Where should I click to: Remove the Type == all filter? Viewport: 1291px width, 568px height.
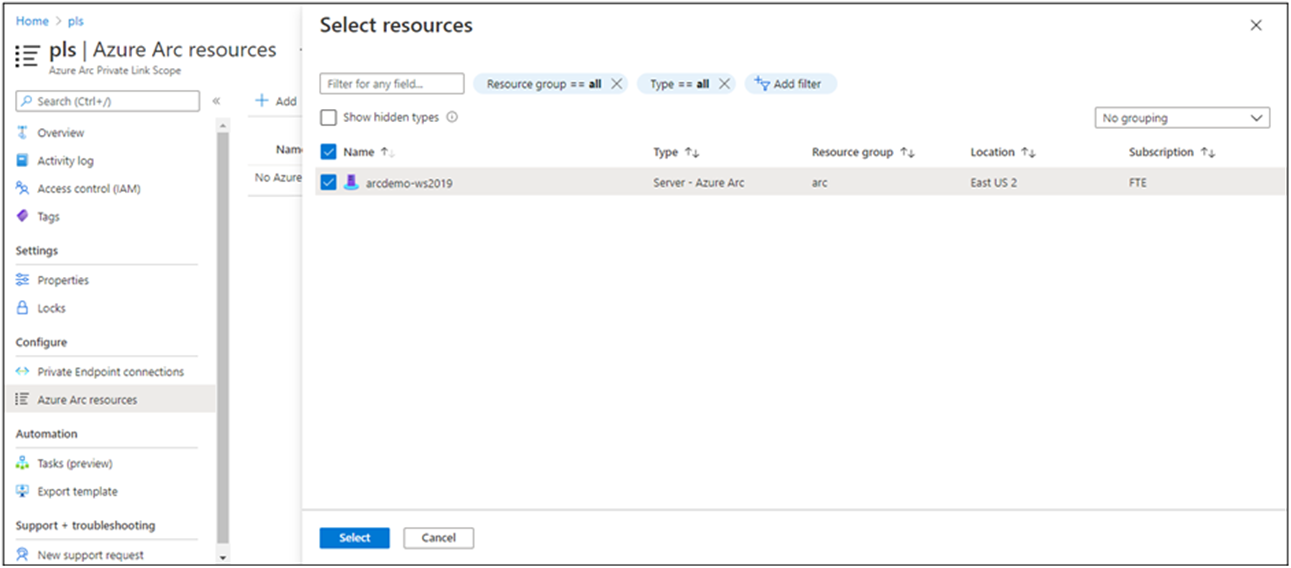(x=724, y=84)
